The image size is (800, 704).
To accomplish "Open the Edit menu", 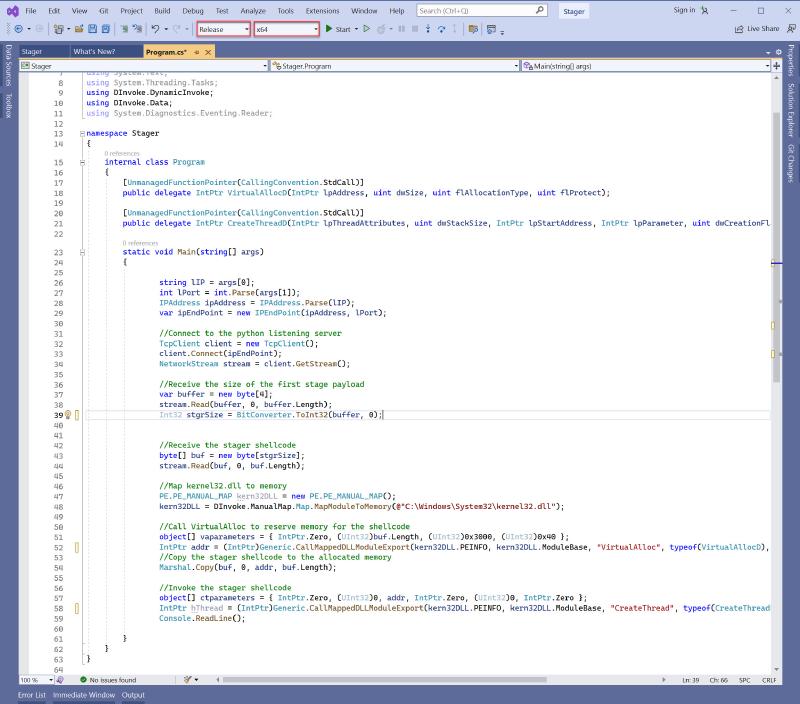I will coord(54,11).
